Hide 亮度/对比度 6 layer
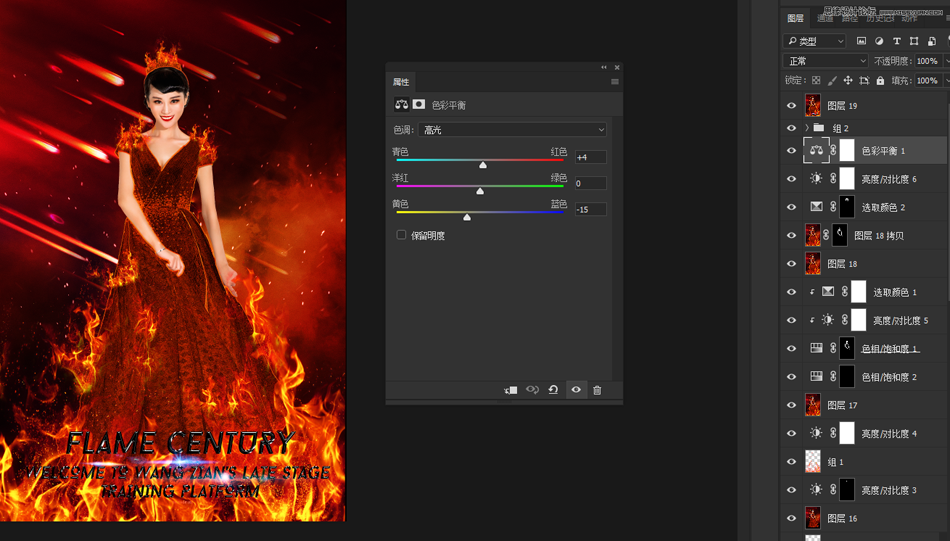The width and height of the screenshot is (950, 541). (791, 179)
